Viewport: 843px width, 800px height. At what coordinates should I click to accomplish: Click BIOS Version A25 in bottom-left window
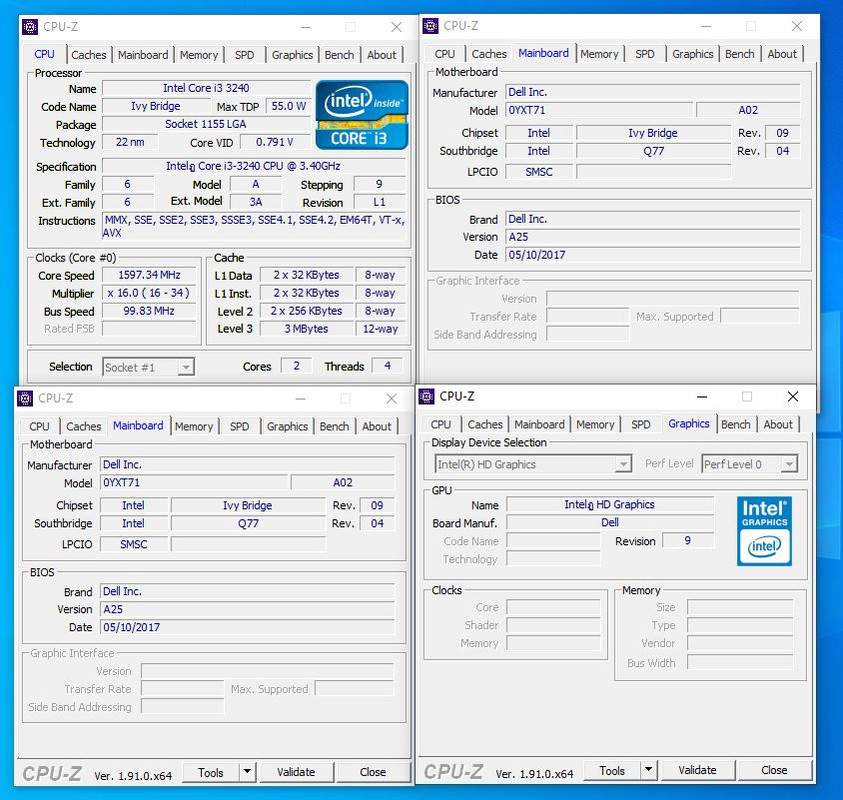(247, 609)
